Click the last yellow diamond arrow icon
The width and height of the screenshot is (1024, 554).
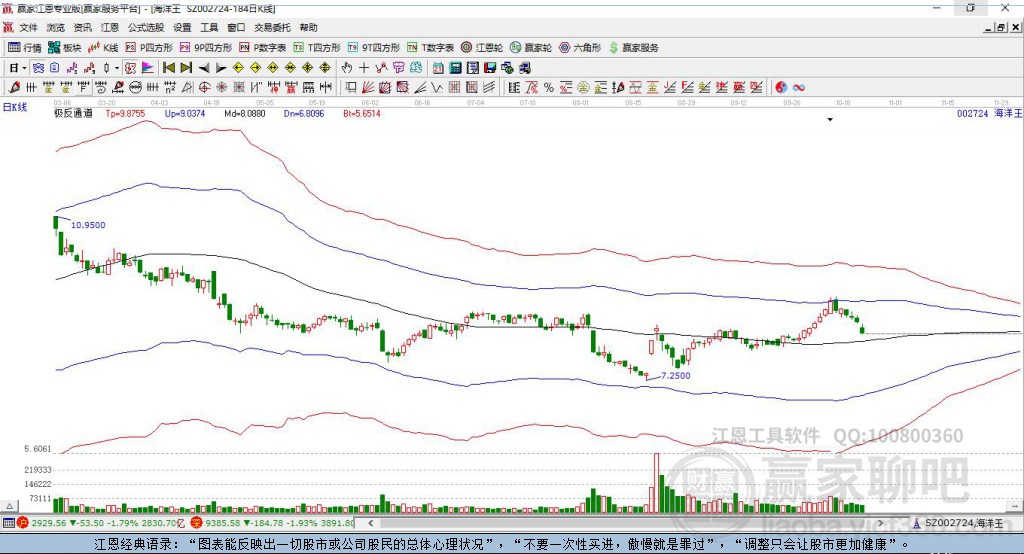325,68
